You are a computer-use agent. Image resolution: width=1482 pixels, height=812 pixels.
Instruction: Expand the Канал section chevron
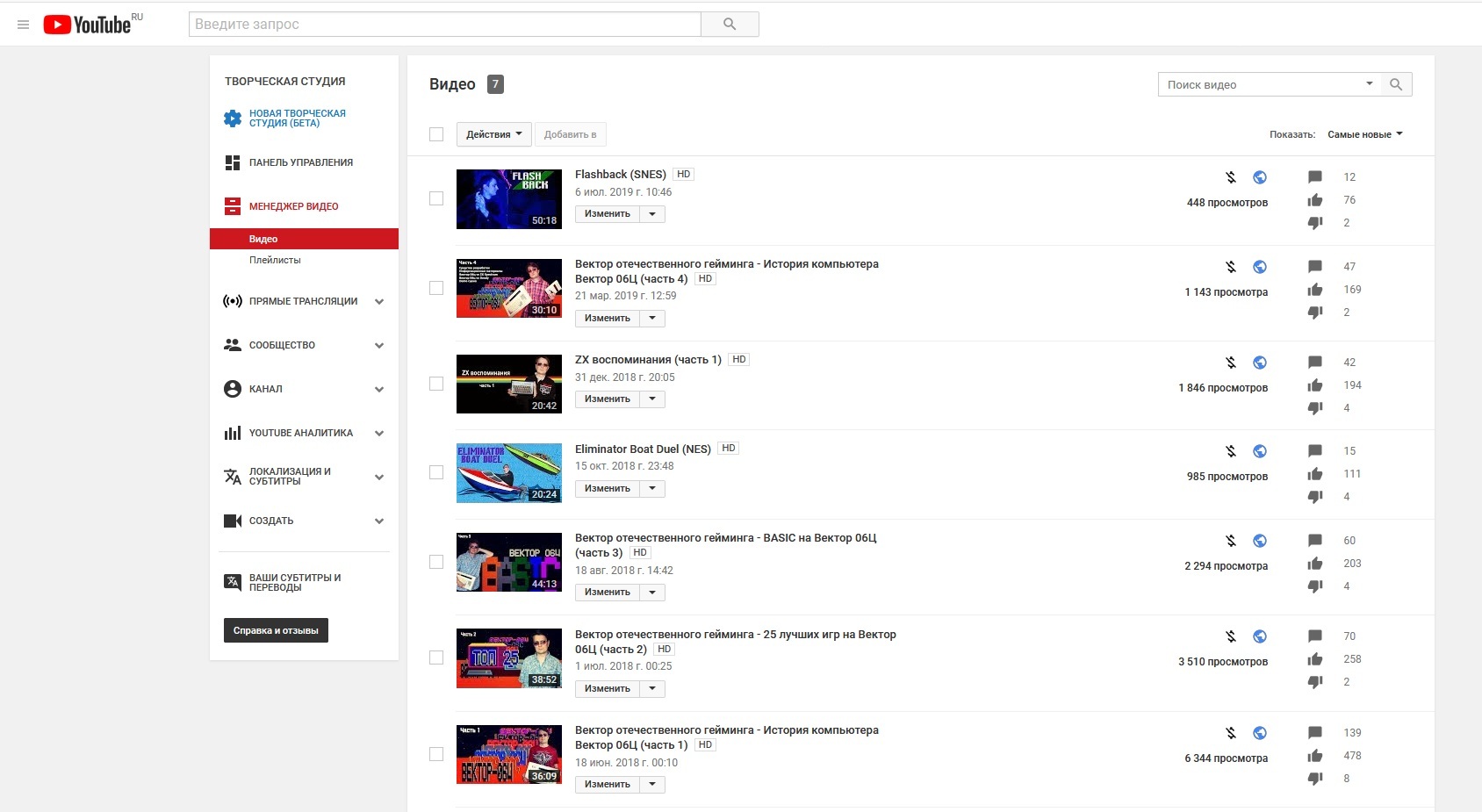click(379, 389)
